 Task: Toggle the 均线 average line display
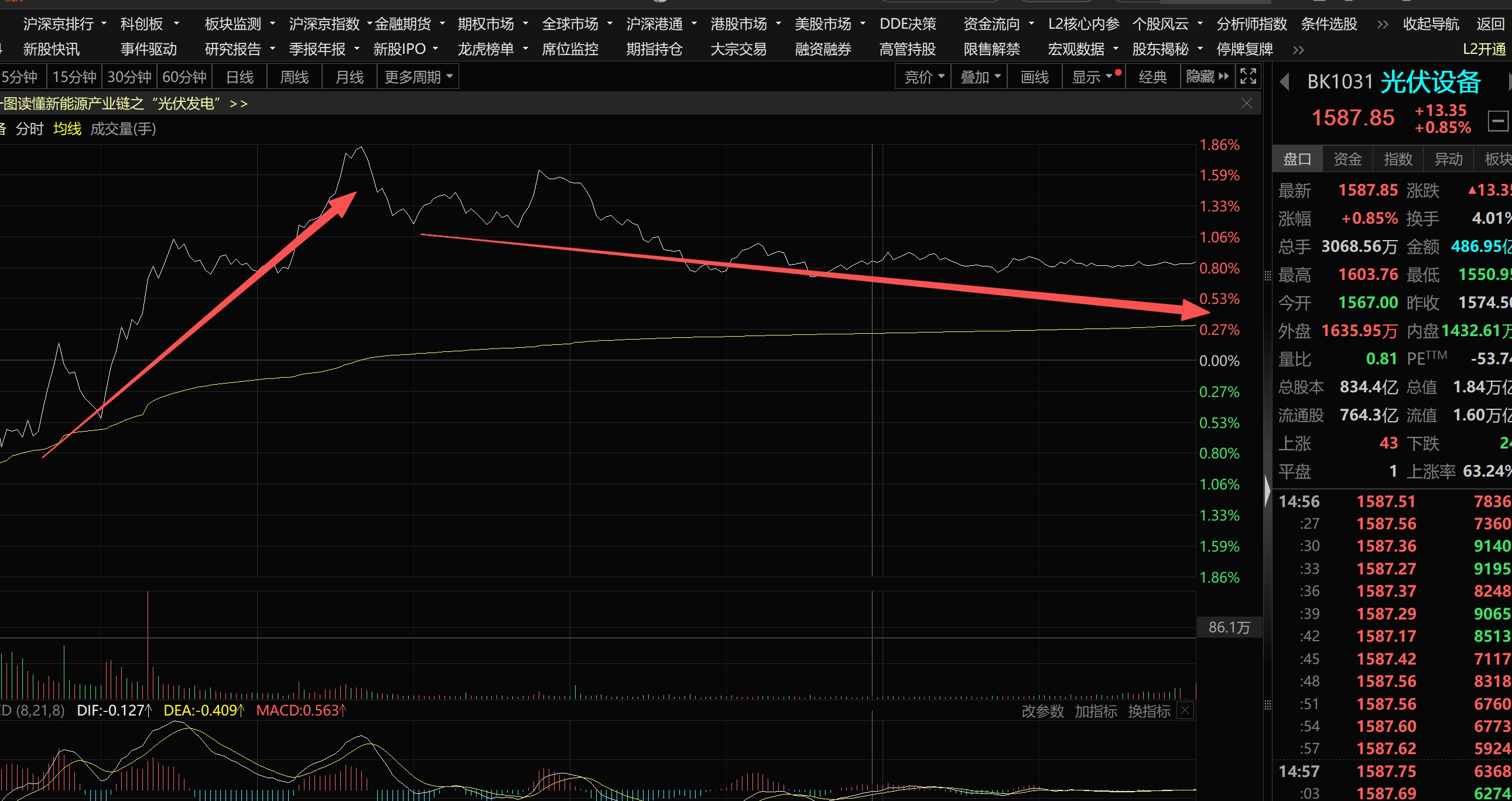pos(67,128)
